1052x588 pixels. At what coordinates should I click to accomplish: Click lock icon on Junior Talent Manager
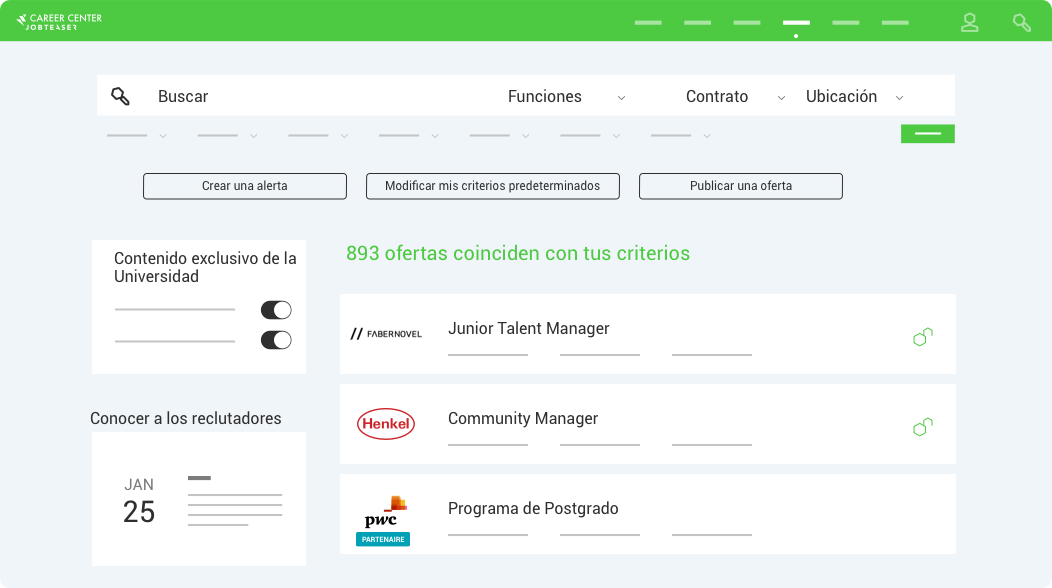[x=923, y=336]
